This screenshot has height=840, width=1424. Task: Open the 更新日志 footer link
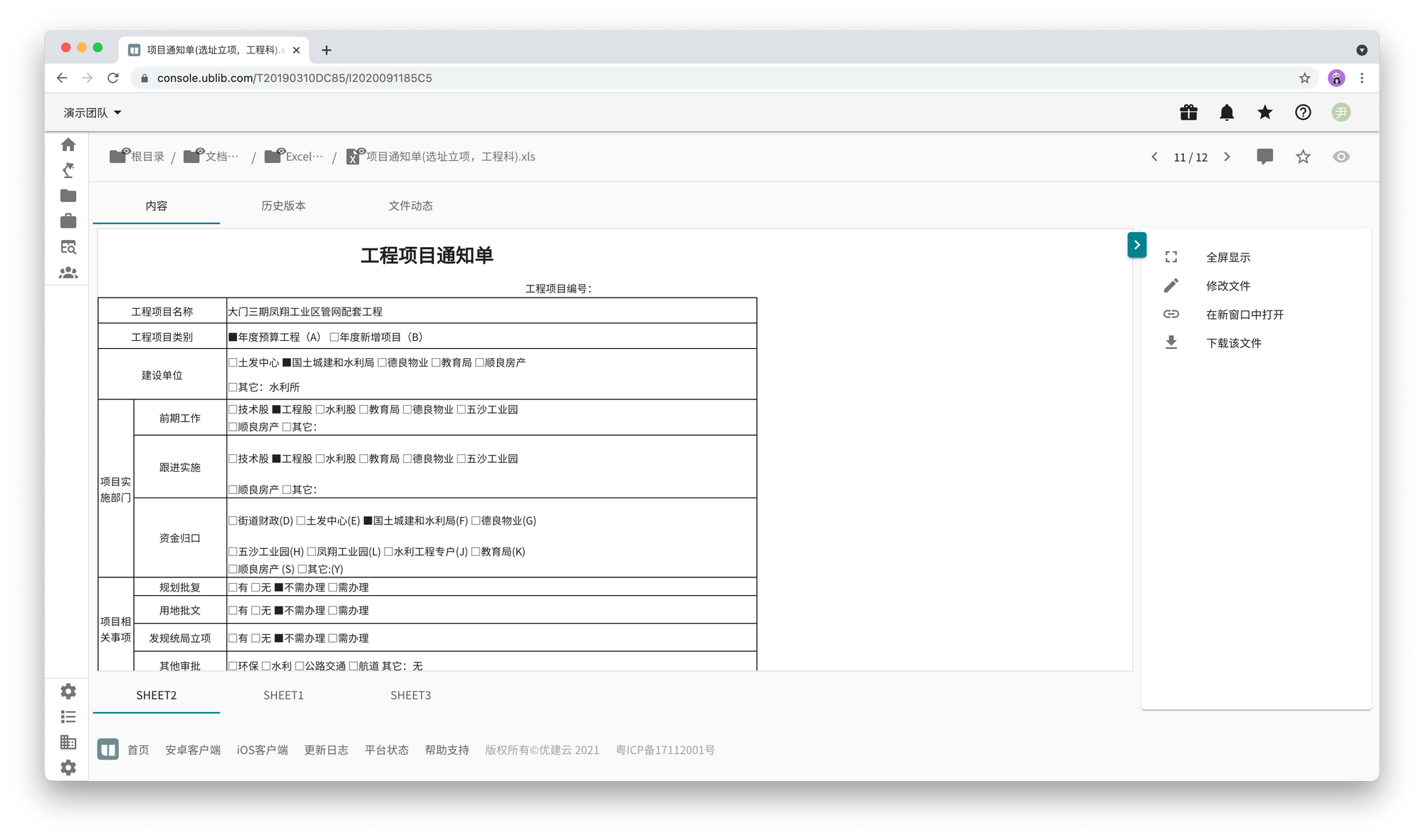[x=326, y=750]
